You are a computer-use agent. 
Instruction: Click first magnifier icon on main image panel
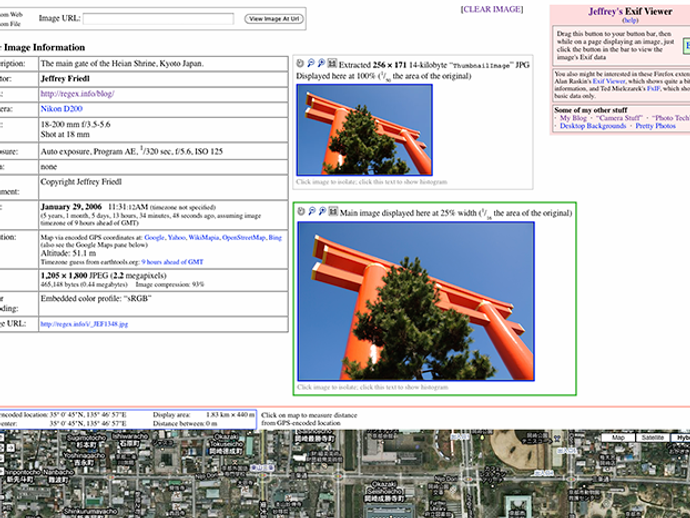point(312,211)
